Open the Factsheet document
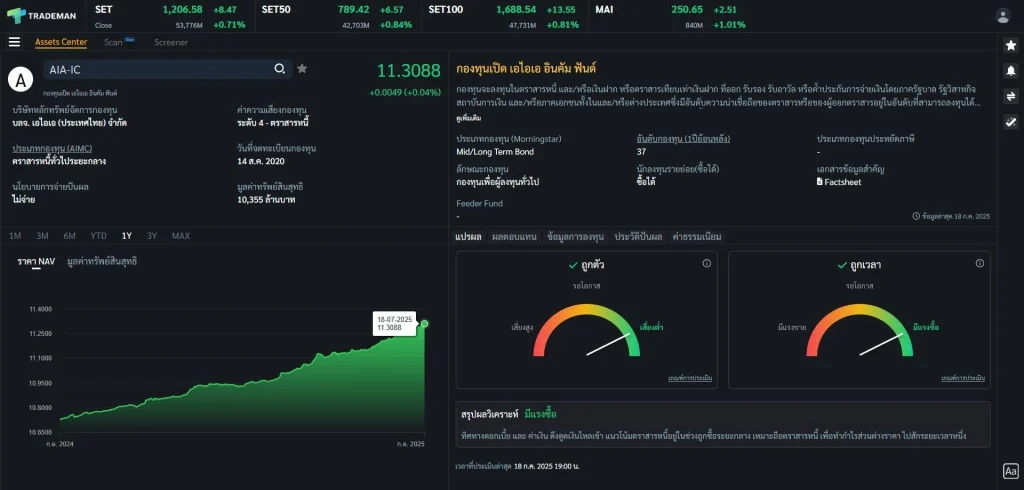The height and width of the screenshot is (490, 1024). [x=839, y=182]
